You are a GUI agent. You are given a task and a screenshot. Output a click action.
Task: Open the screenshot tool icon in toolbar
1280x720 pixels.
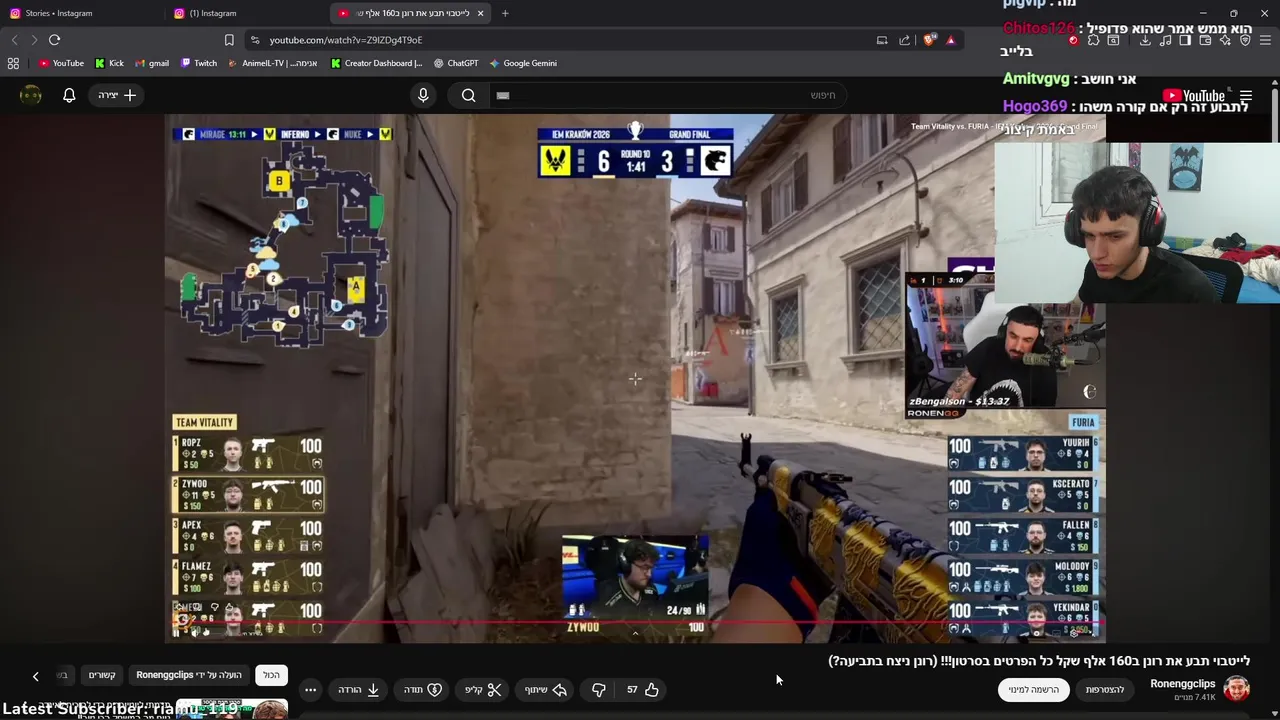click(x=1113, y=40)
